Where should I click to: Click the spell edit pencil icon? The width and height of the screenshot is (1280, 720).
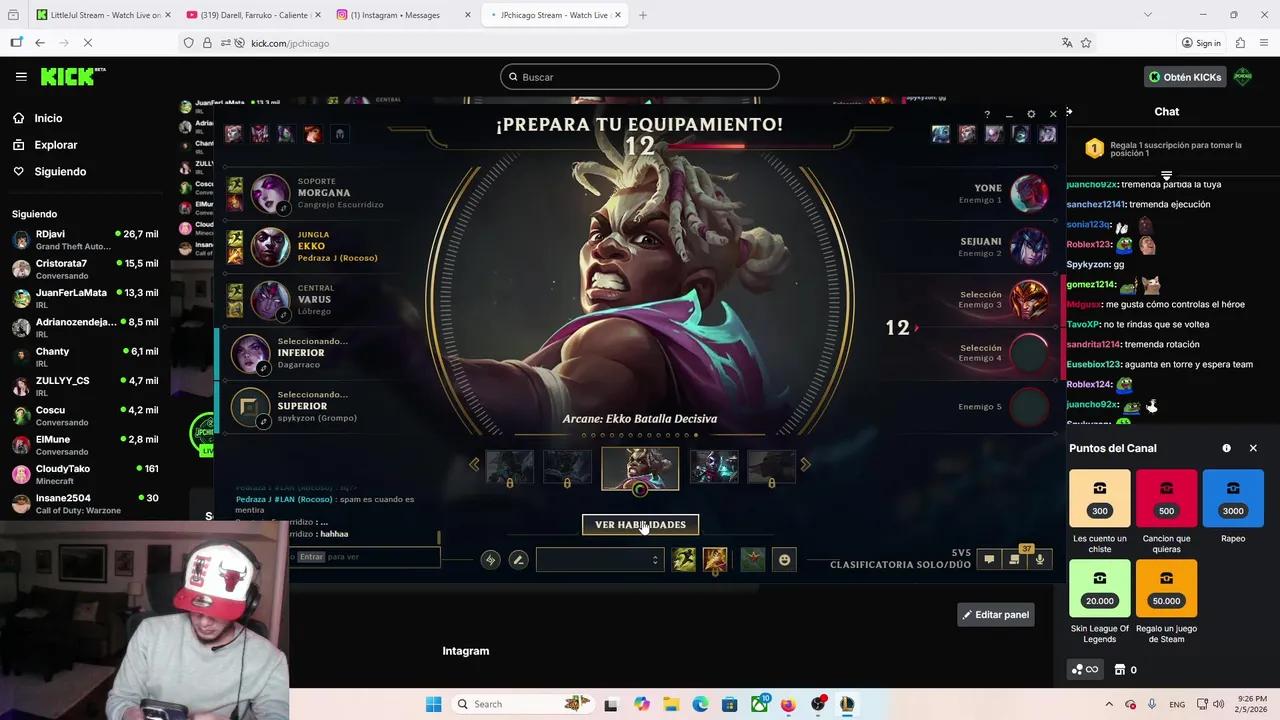pyautogui.click(x=518, y=559)
